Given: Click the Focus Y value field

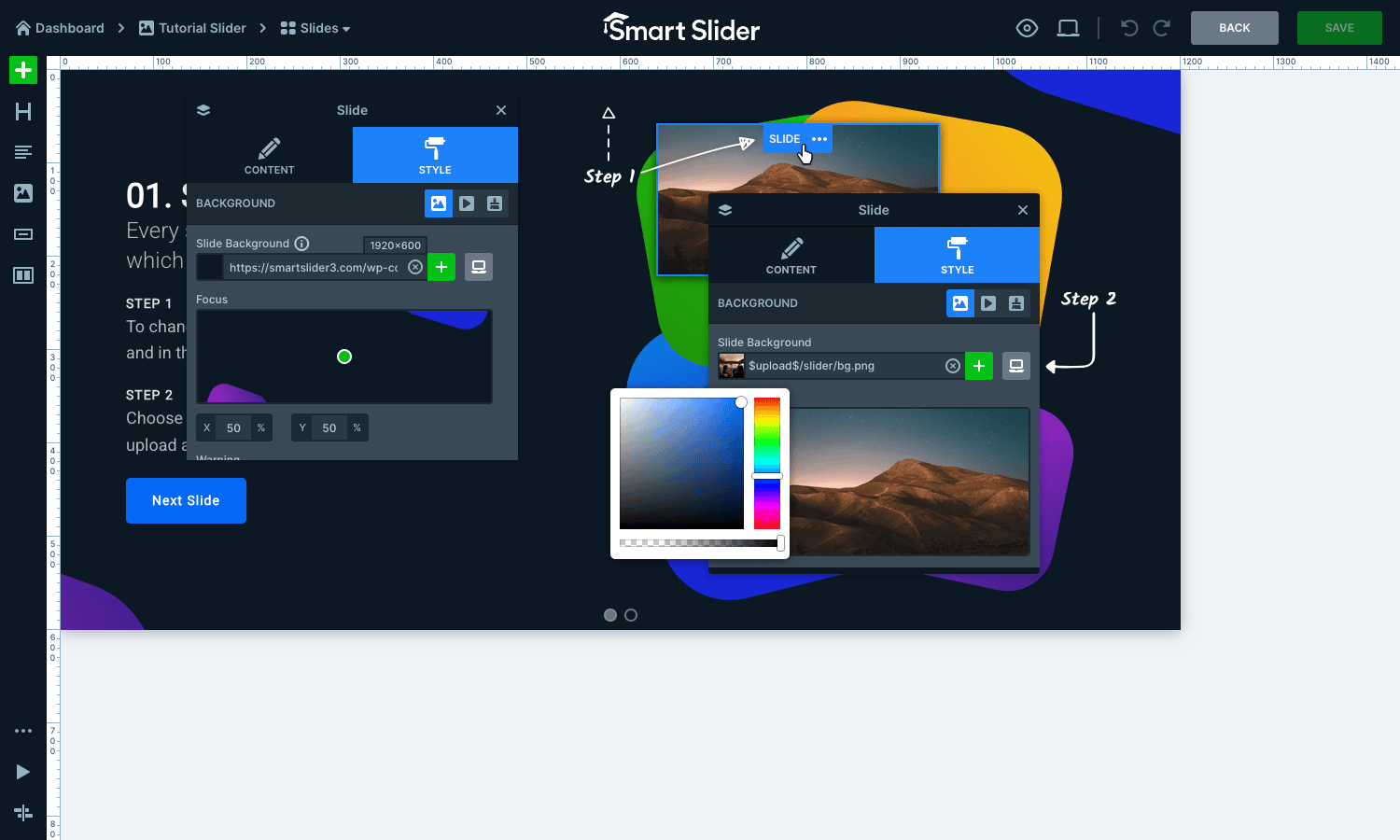Looking at the screenshot, I should 329,428.
